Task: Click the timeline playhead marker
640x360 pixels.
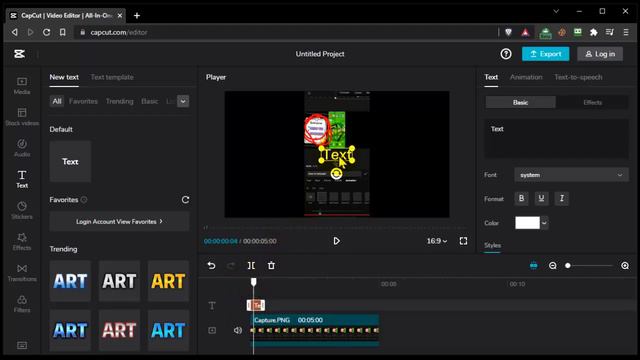Action: click(253, 282)
